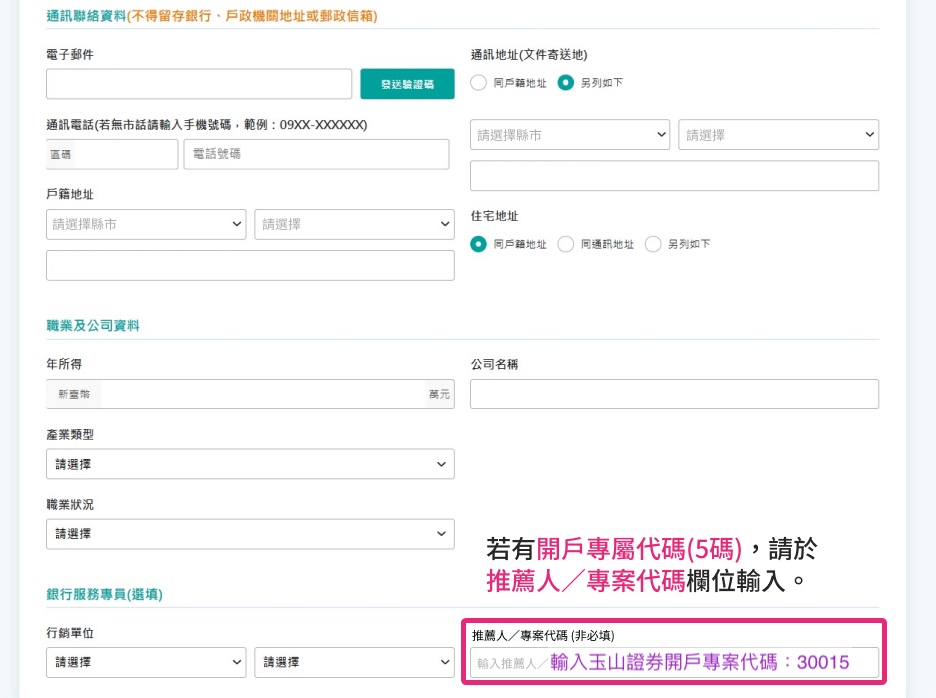Viewport: 936px width, 698px height.
Task: Expand first 行銷單位 dropdown
Action: tap(146, 662)
